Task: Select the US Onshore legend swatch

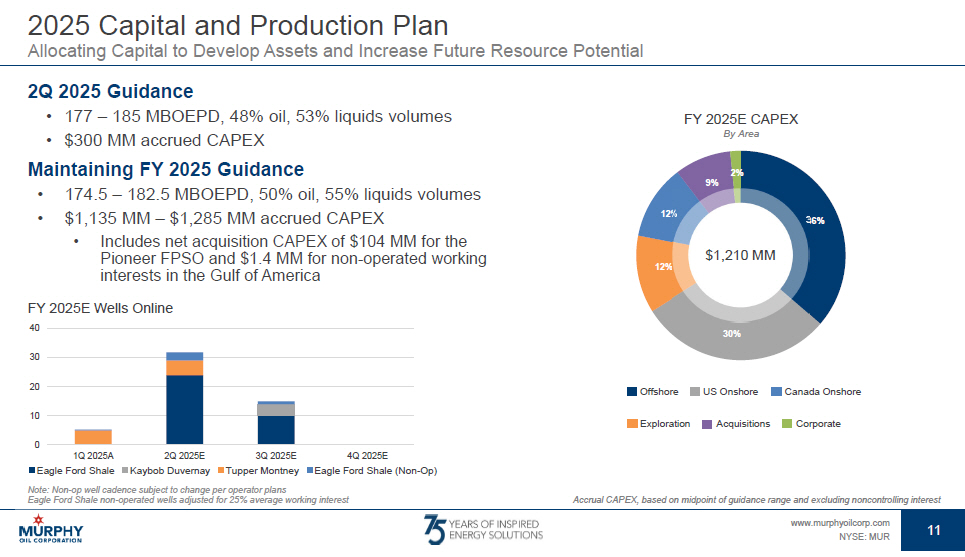Action: click(695, 392)
